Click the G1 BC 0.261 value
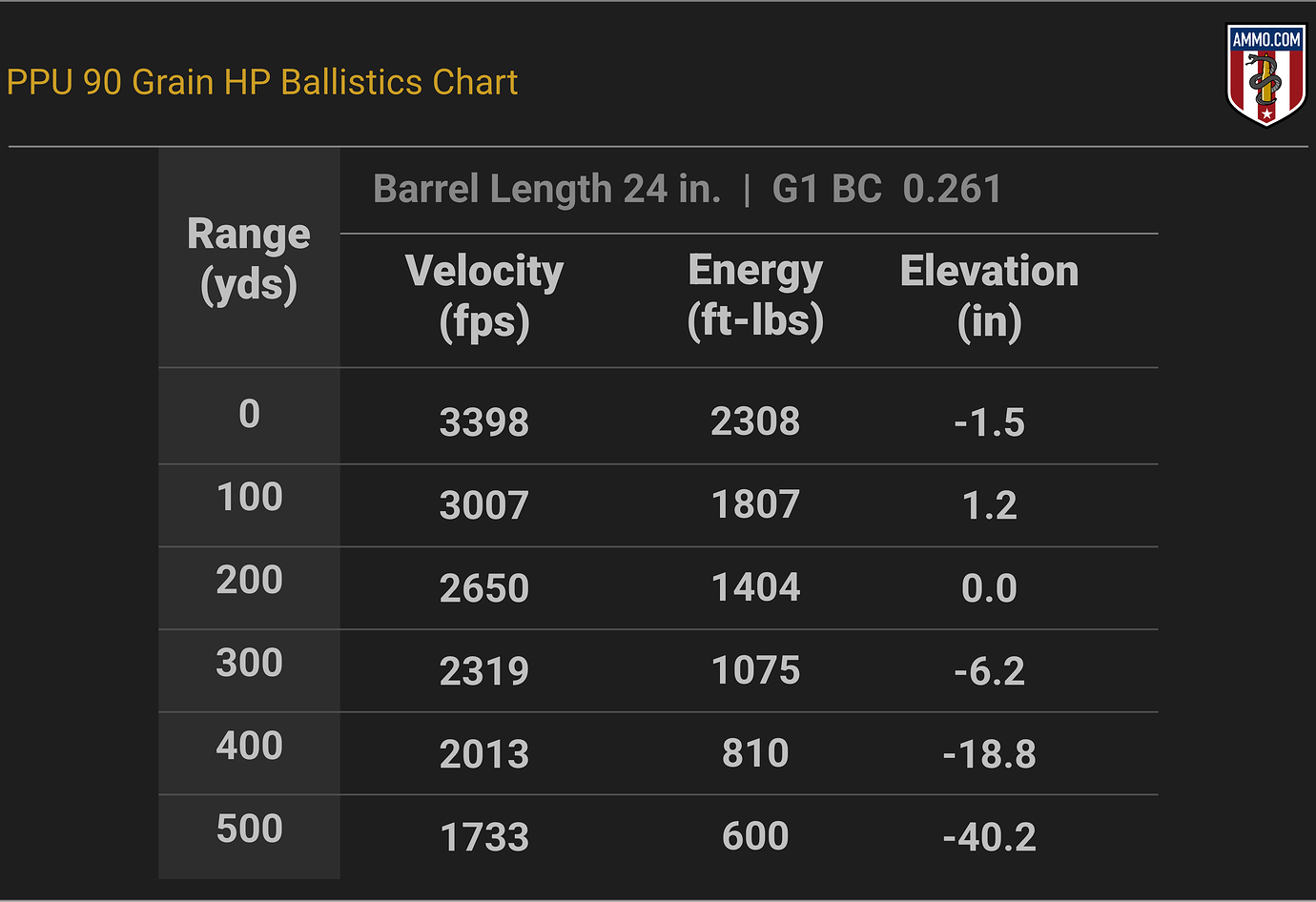This screenshot has width=1316, height=902. point(887,189)
